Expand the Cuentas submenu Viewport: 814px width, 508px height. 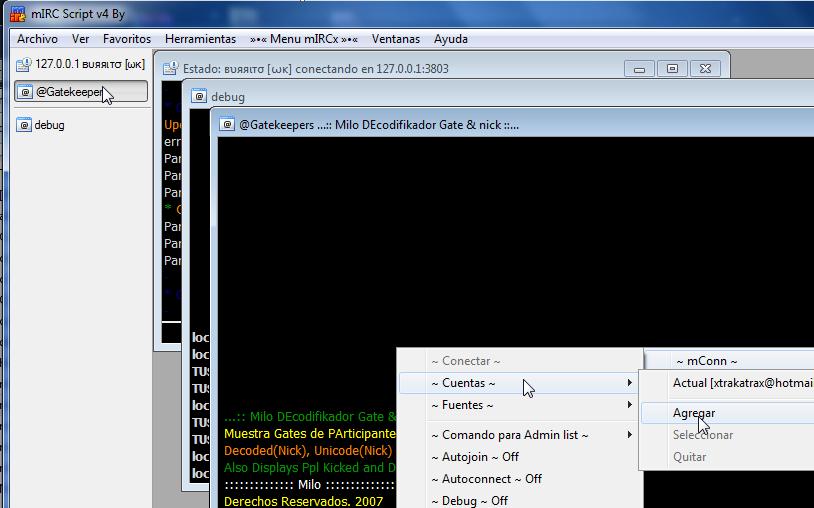(x=519, y=383)
